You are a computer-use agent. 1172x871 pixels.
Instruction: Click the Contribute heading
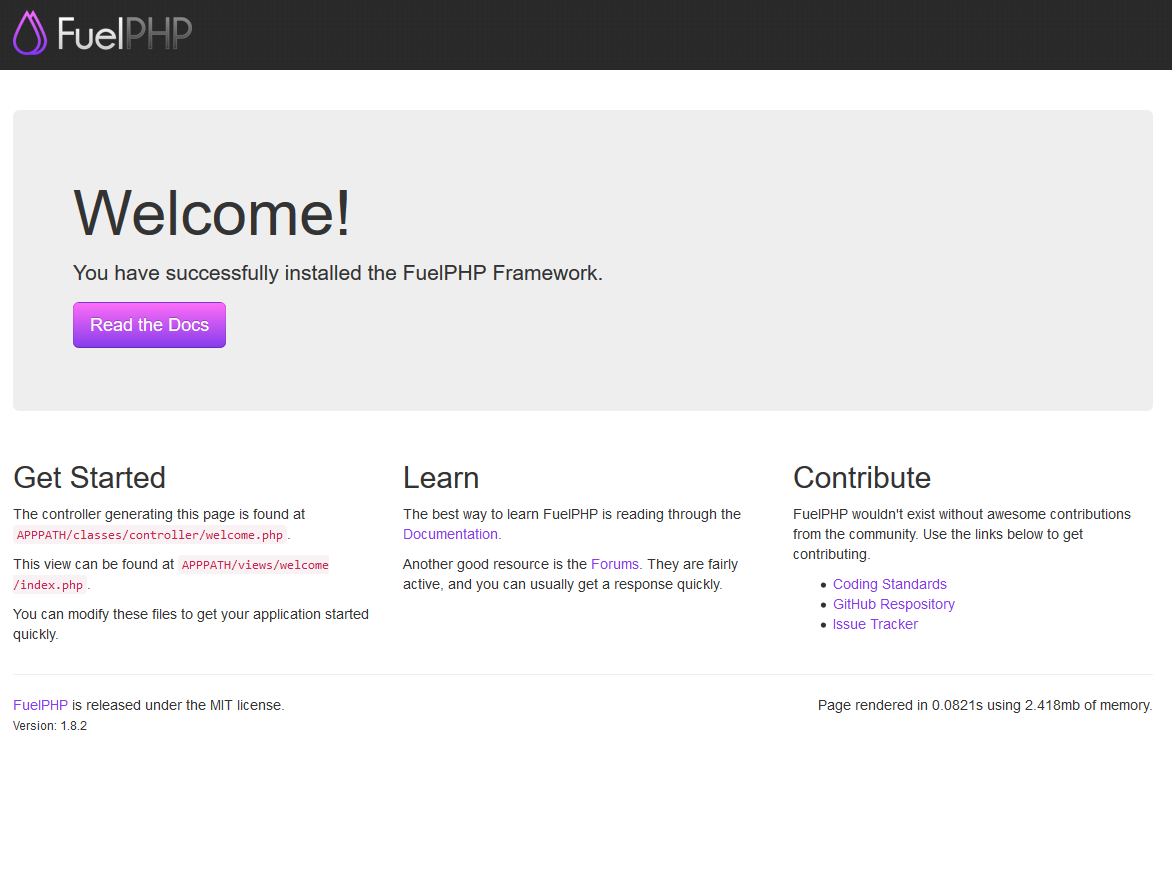pos(862,478)
